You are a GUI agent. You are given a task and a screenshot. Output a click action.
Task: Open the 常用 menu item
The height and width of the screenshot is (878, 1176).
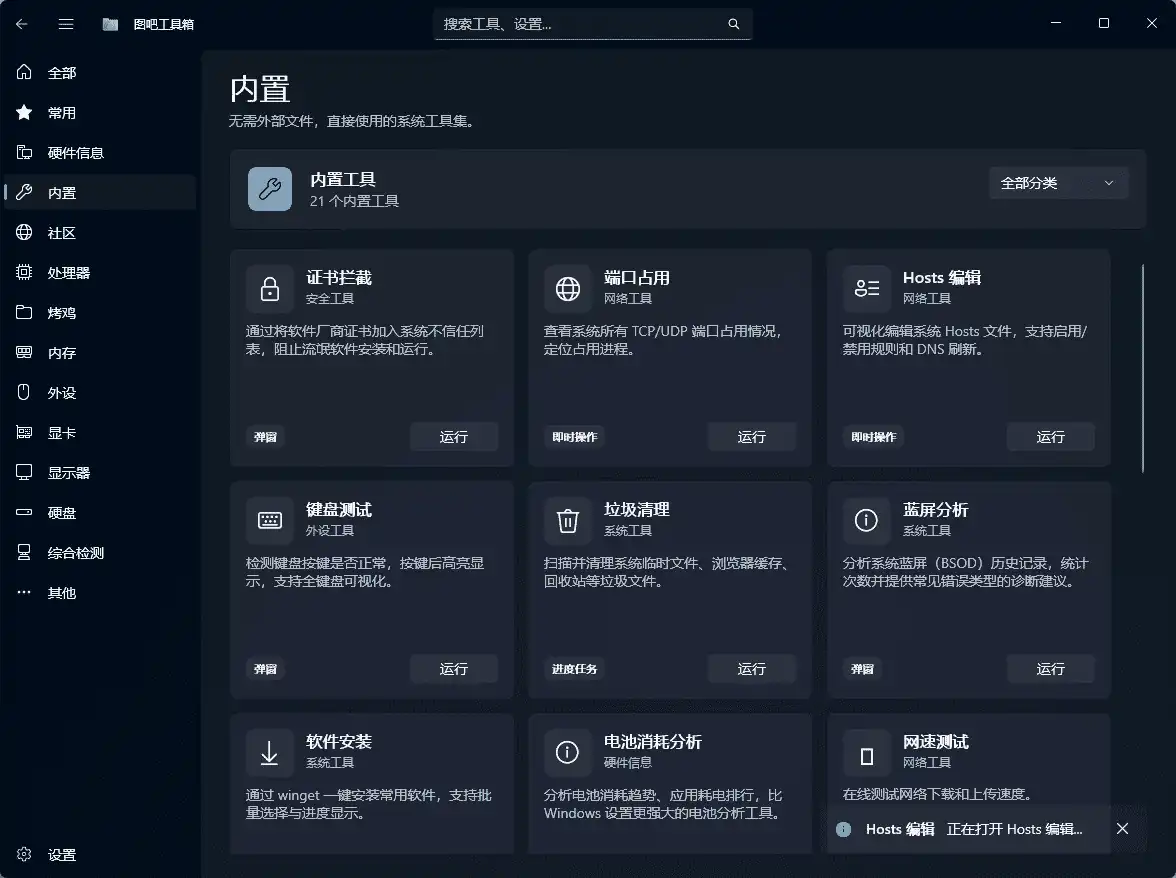click(100, 112)
